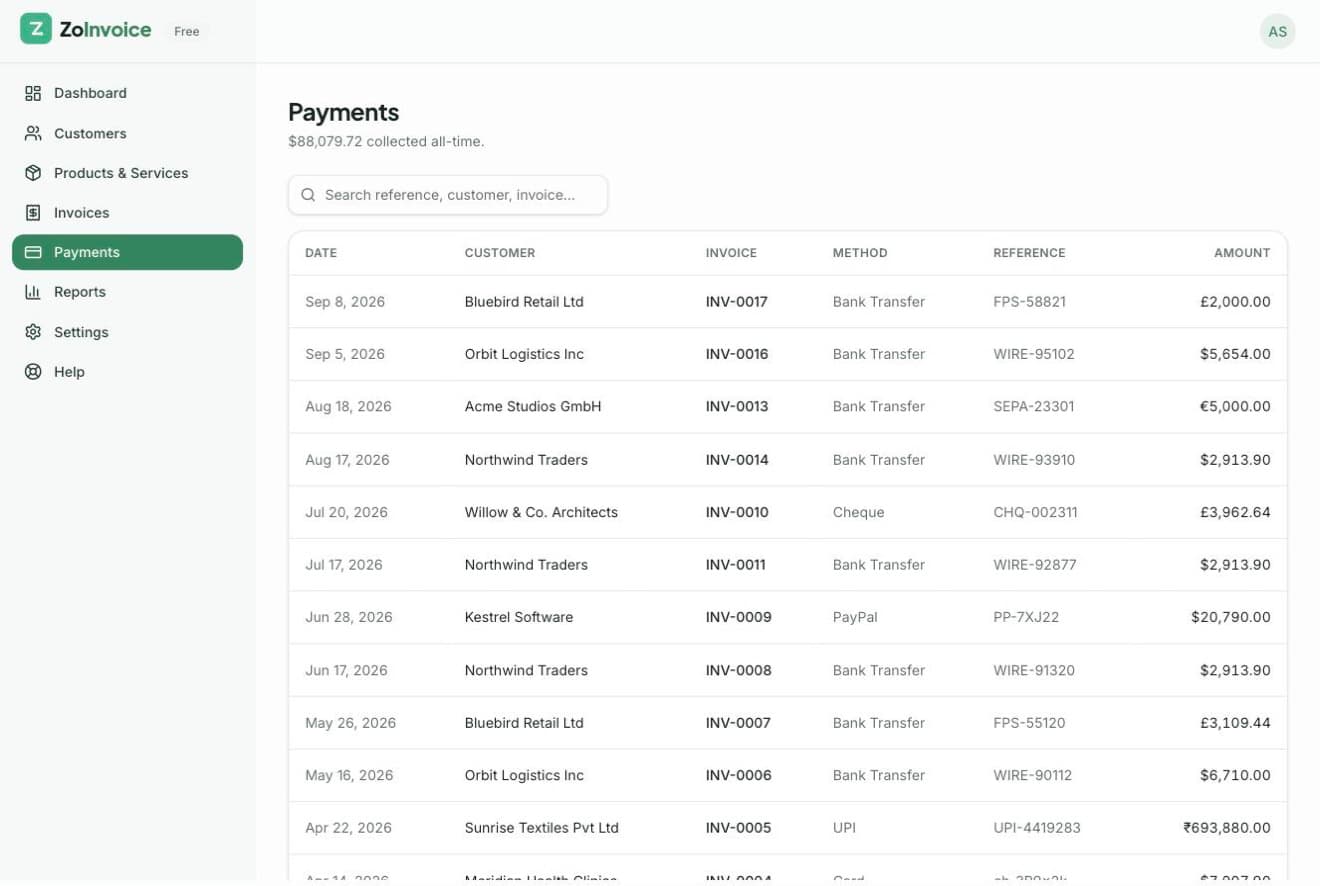Open the Reports label in the sidebar

click(x=80, y=292)
